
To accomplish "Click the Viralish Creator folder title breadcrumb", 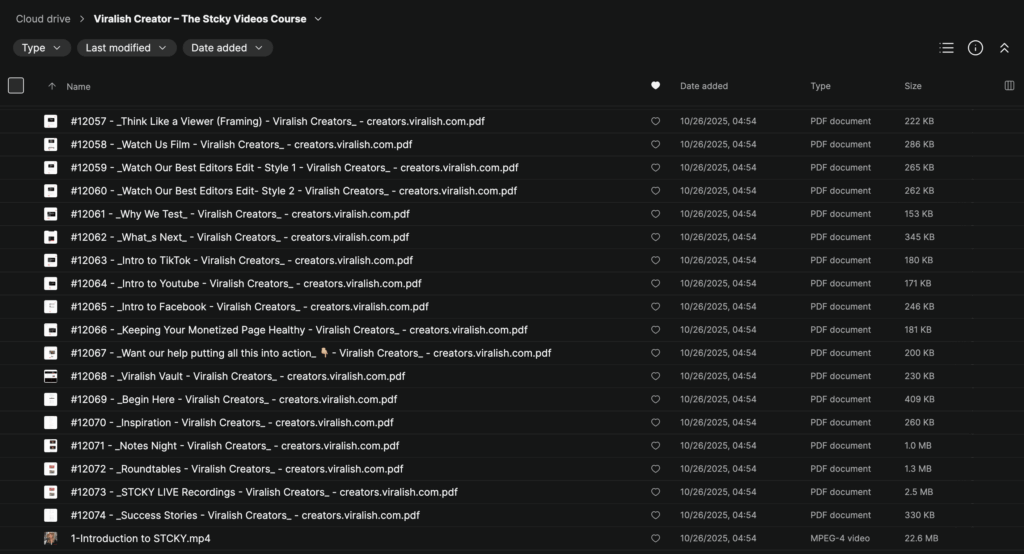I will click(200, 19).
